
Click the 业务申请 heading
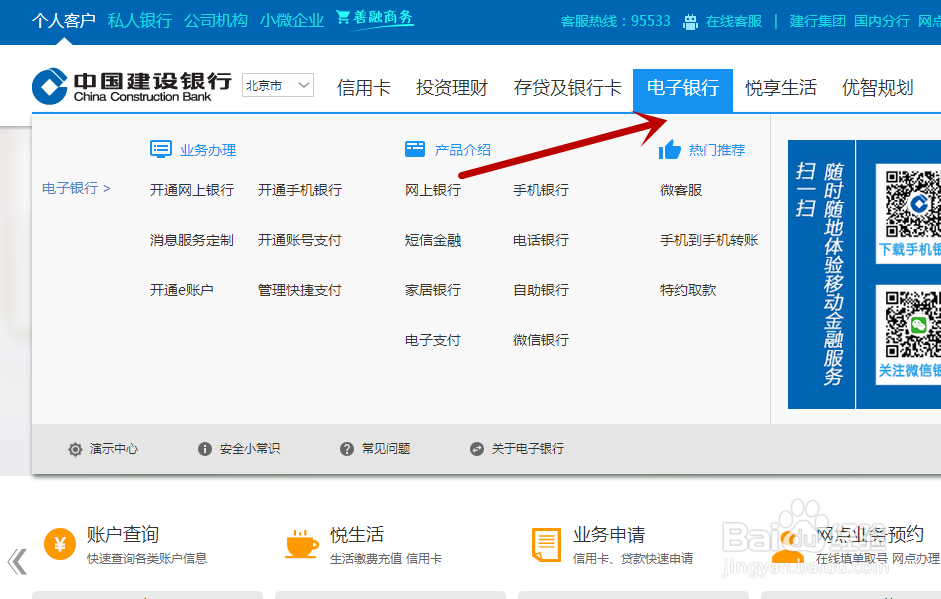609,534
